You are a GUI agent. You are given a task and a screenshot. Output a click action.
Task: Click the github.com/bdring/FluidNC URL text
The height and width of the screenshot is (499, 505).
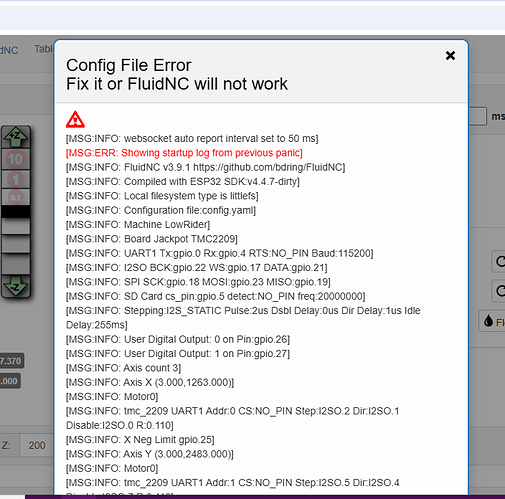[x=268, y=167]
